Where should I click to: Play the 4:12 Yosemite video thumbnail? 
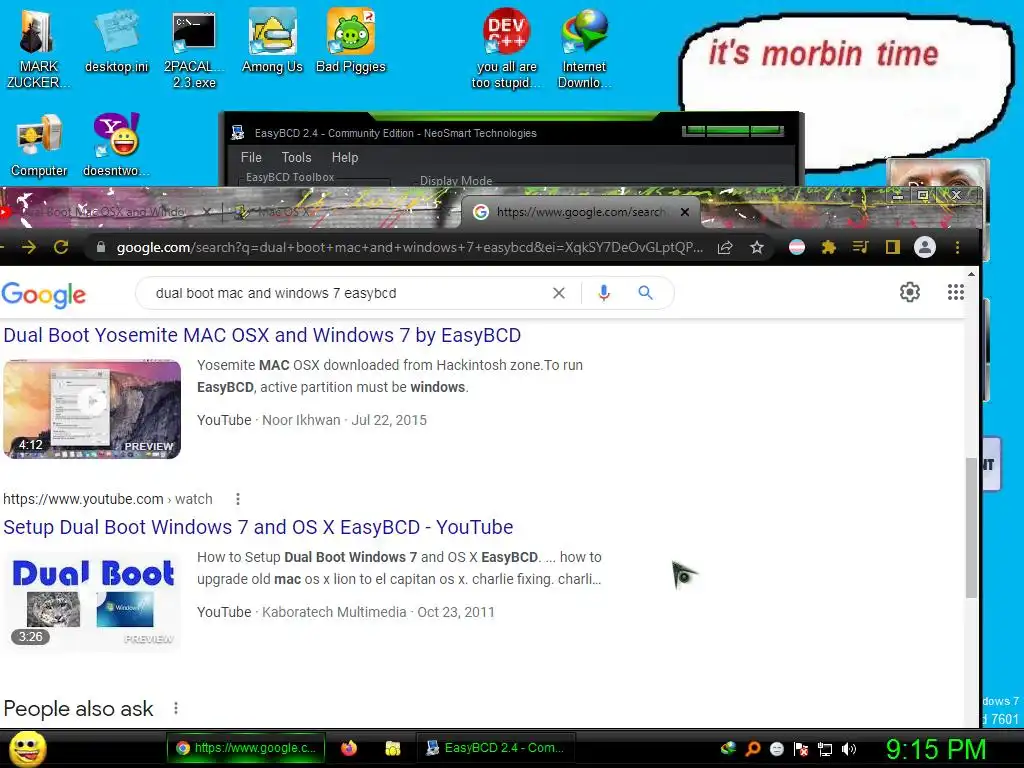(92, 409)
